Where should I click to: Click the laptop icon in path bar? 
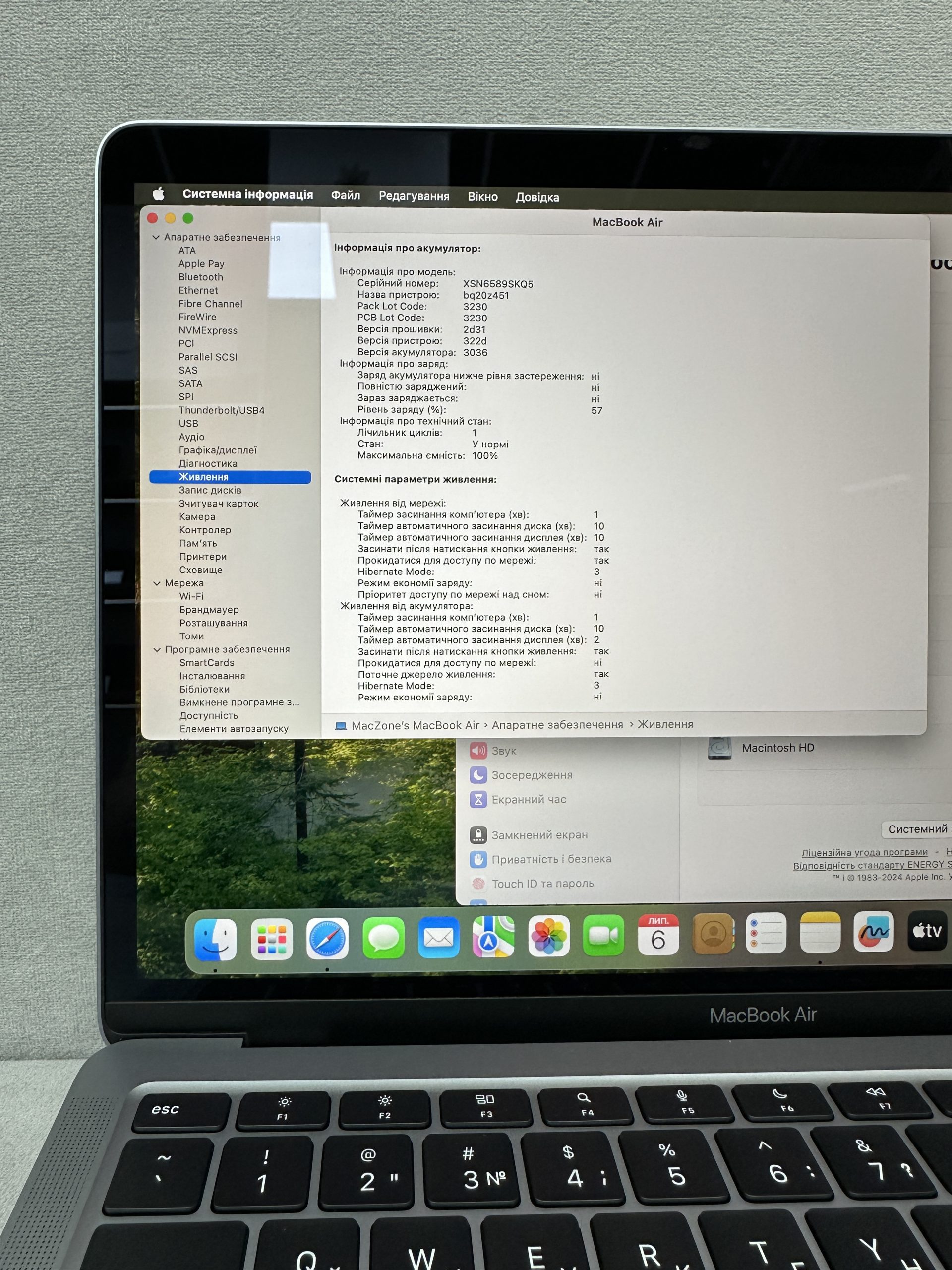[341, 726]
